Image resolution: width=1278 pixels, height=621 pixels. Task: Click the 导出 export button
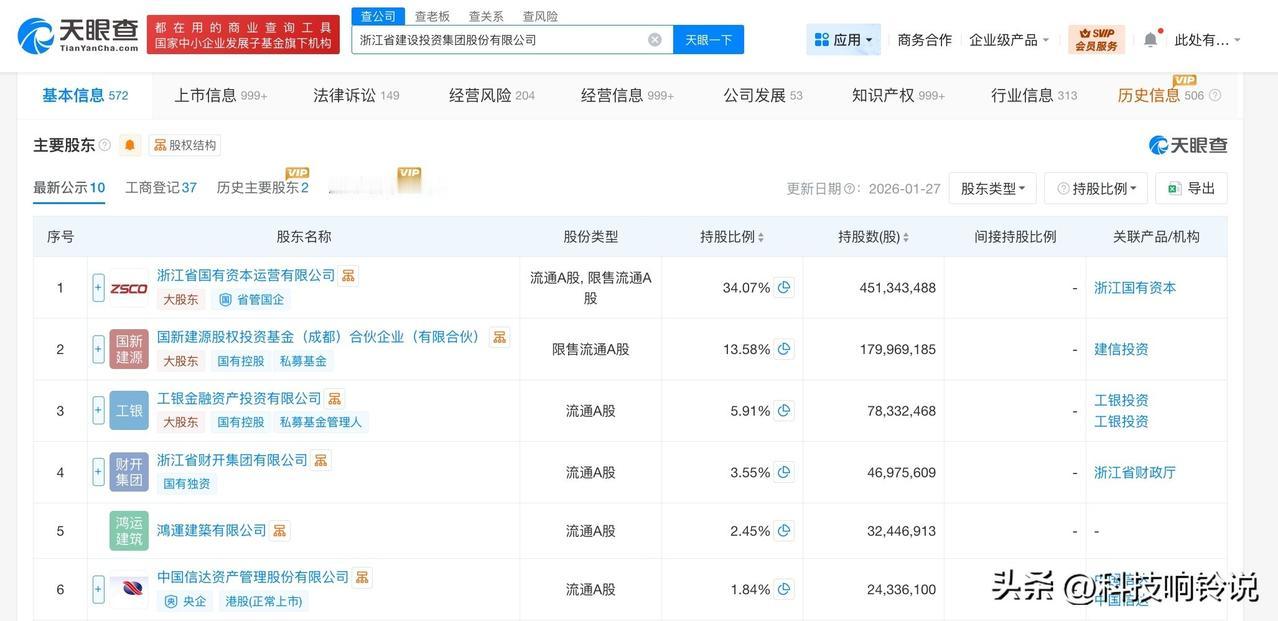click(x=1191, y=188)
